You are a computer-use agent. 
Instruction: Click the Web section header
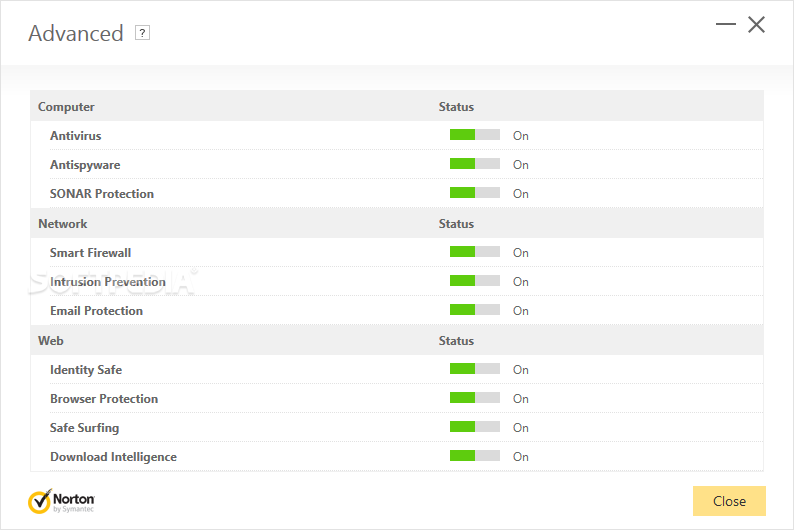[x=51, y=341]
